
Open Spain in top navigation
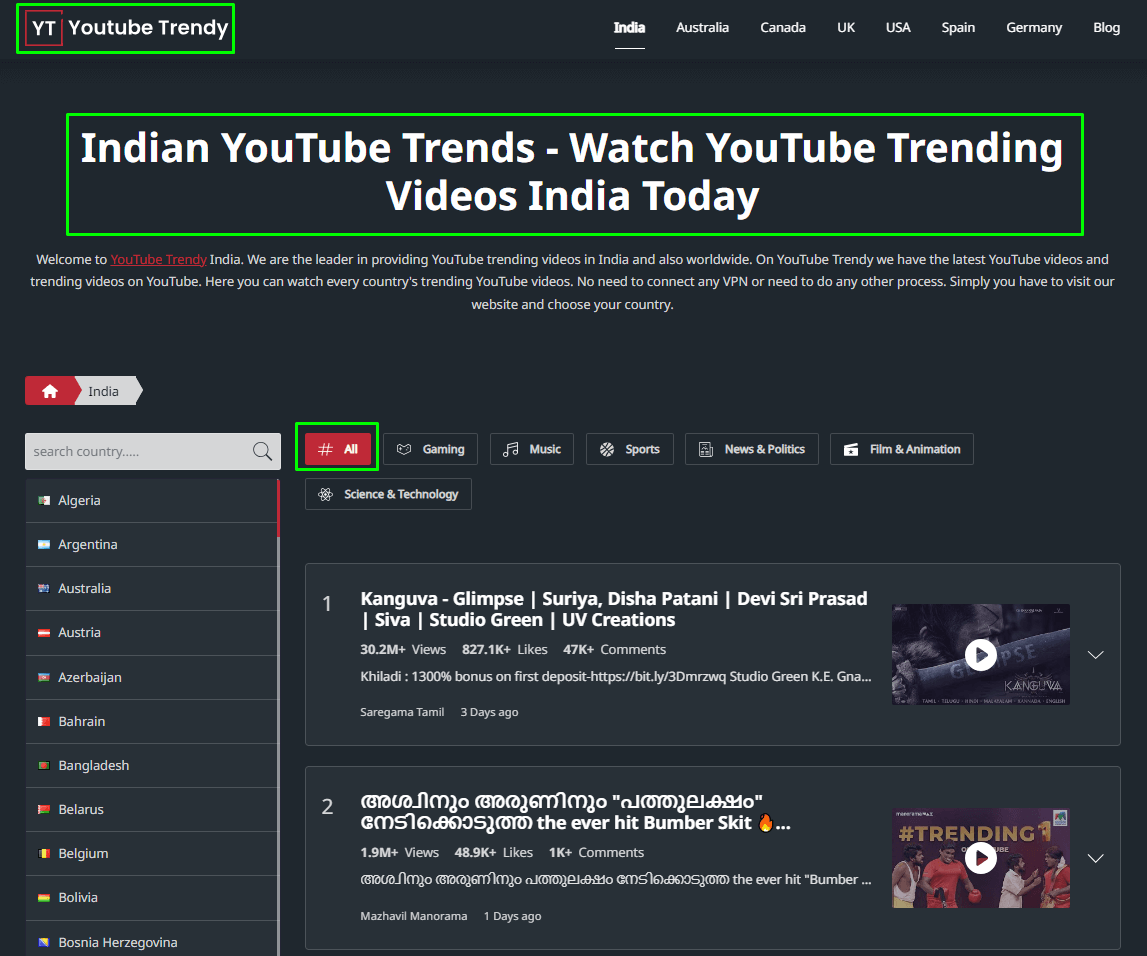click(x=958, y=28)
